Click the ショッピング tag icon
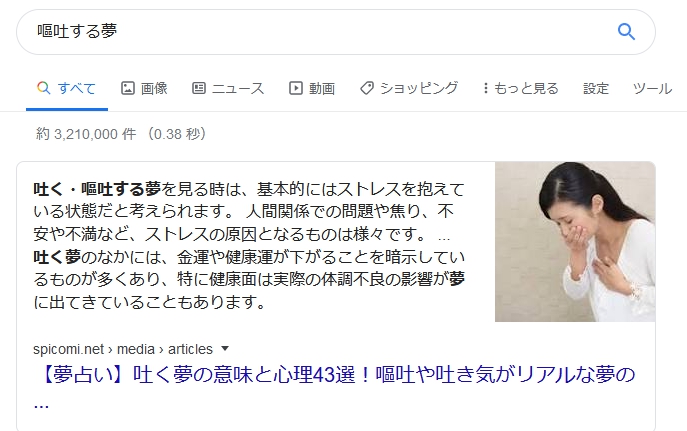 [367, 88]
